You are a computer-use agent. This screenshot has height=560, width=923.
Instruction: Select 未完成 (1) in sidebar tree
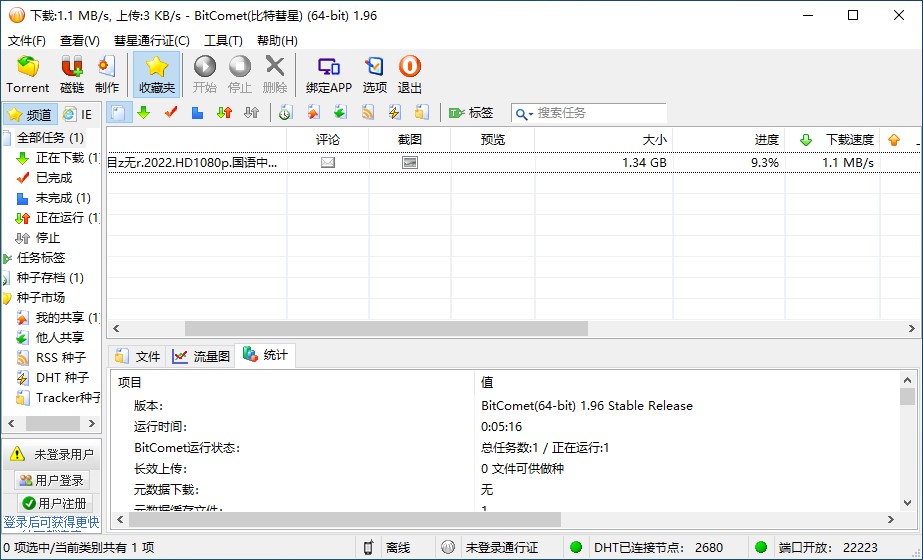point(63,198)
